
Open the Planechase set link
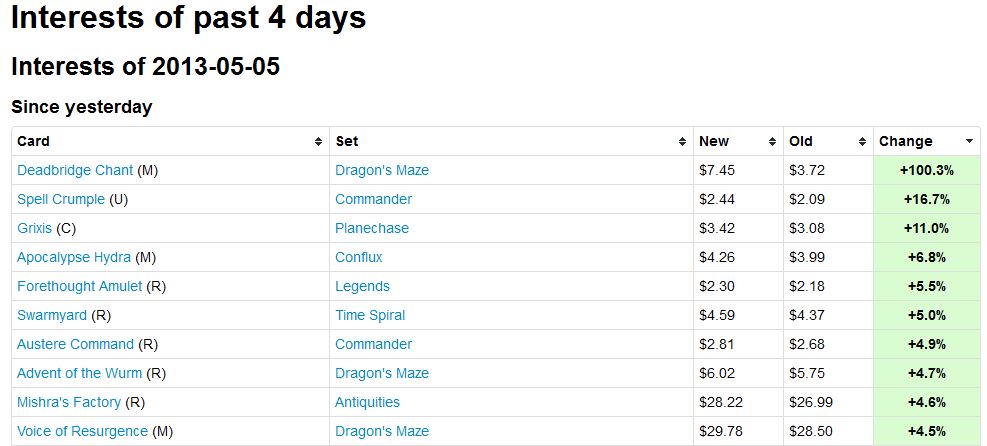click(372, 229)
